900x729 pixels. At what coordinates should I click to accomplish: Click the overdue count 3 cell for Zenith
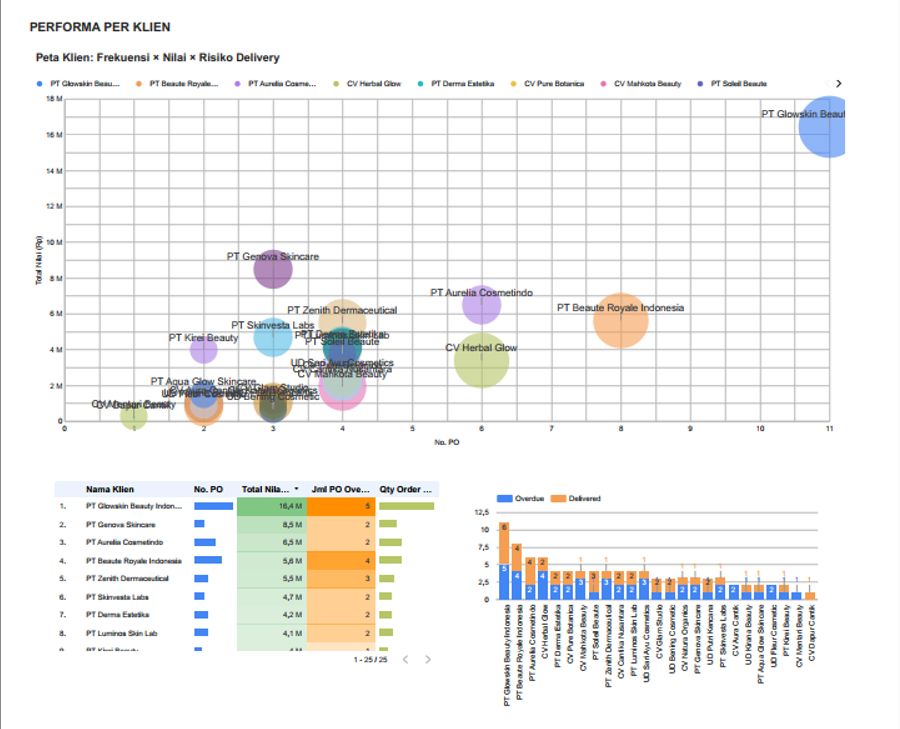342,578
